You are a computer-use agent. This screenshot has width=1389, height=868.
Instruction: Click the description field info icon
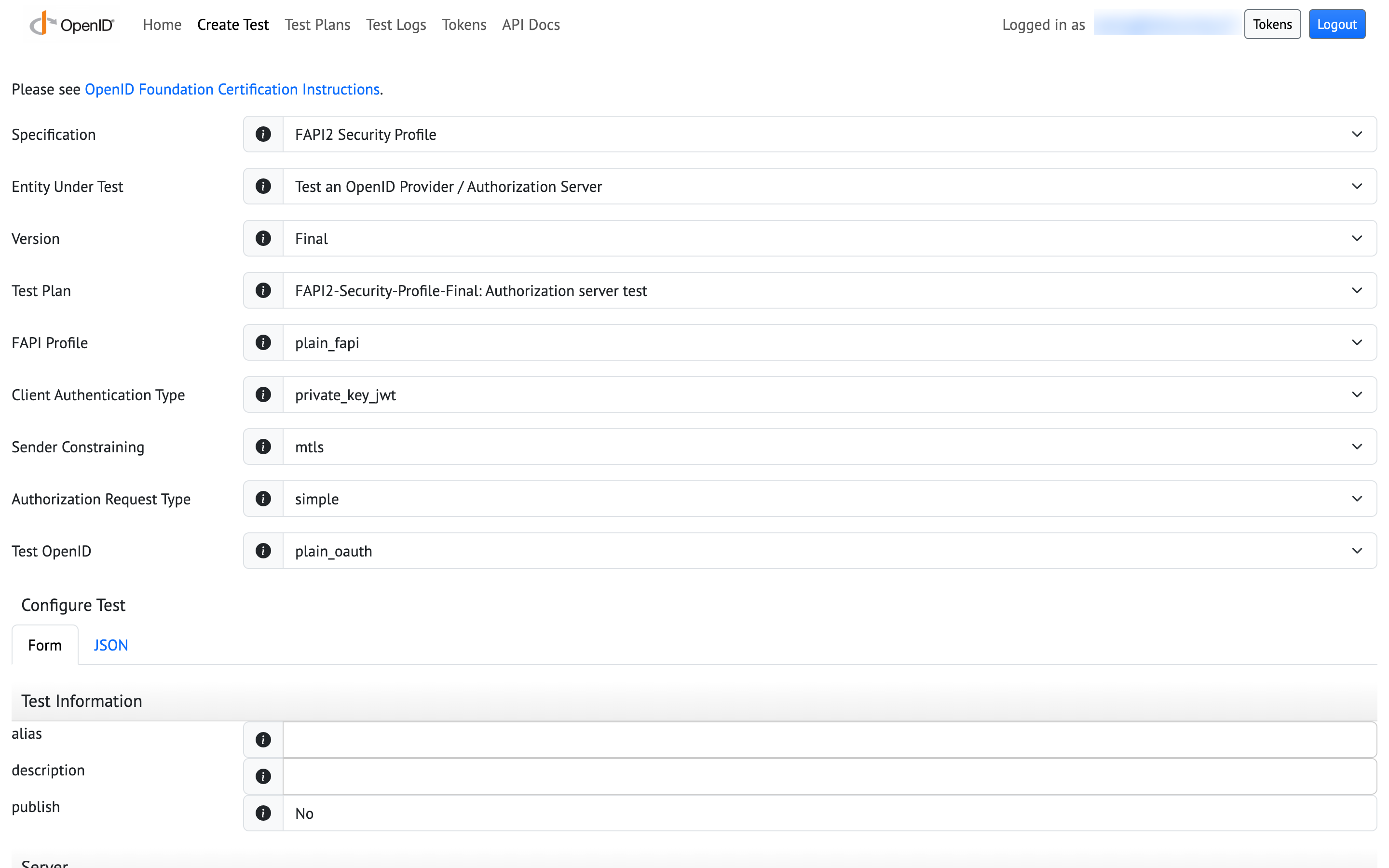tap(263, 777)
